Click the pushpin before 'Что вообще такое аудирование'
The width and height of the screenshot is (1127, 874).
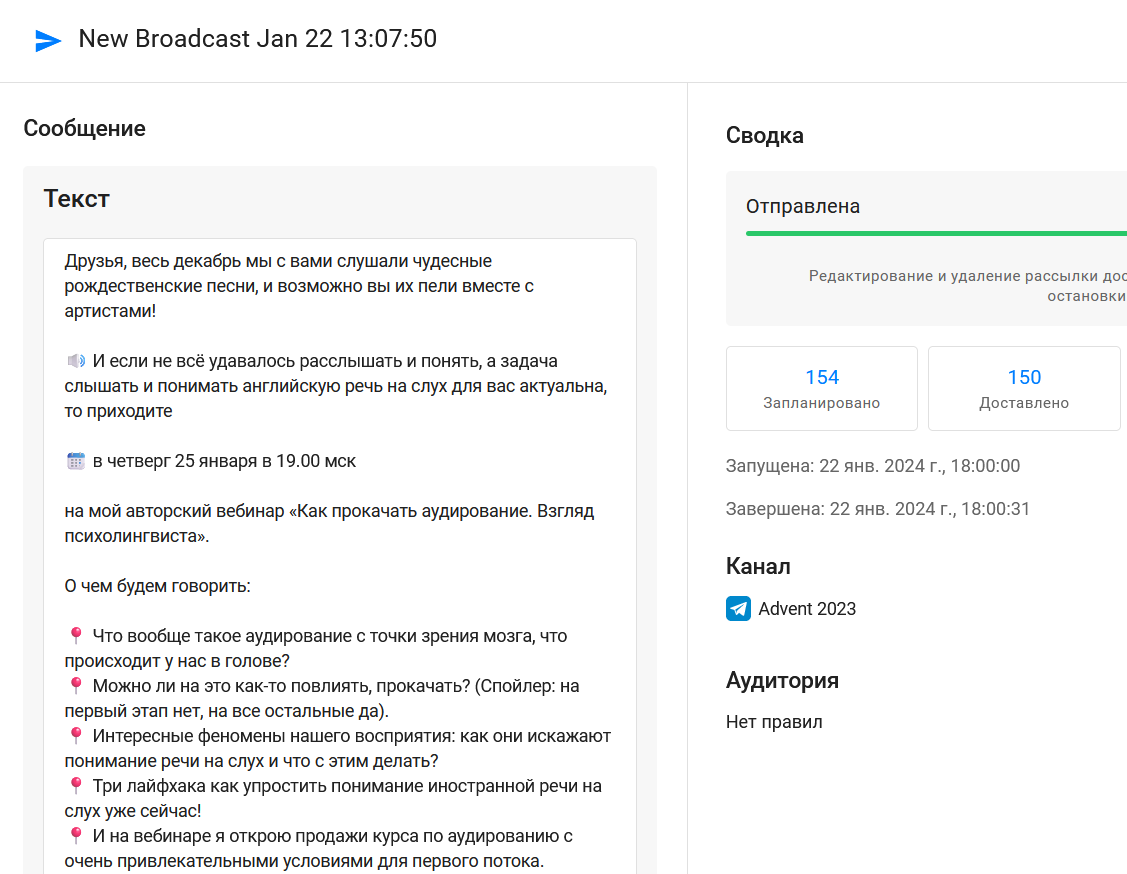76,636
